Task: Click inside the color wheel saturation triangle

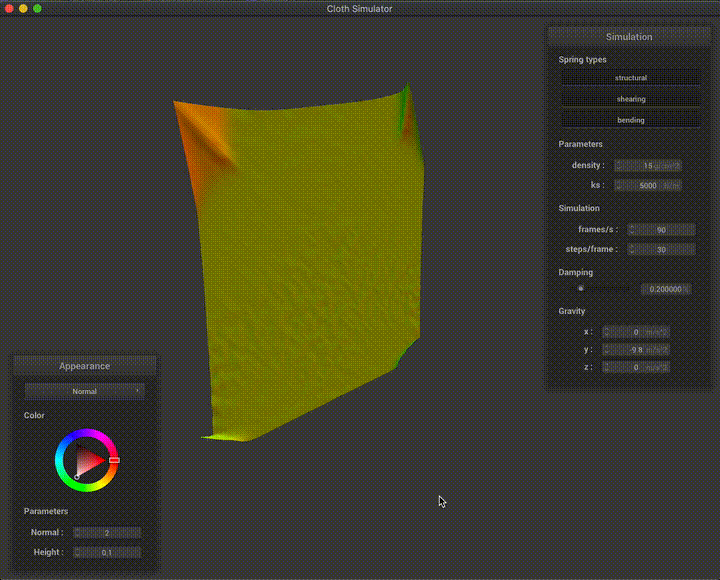Action: click(x=89, y=461)
